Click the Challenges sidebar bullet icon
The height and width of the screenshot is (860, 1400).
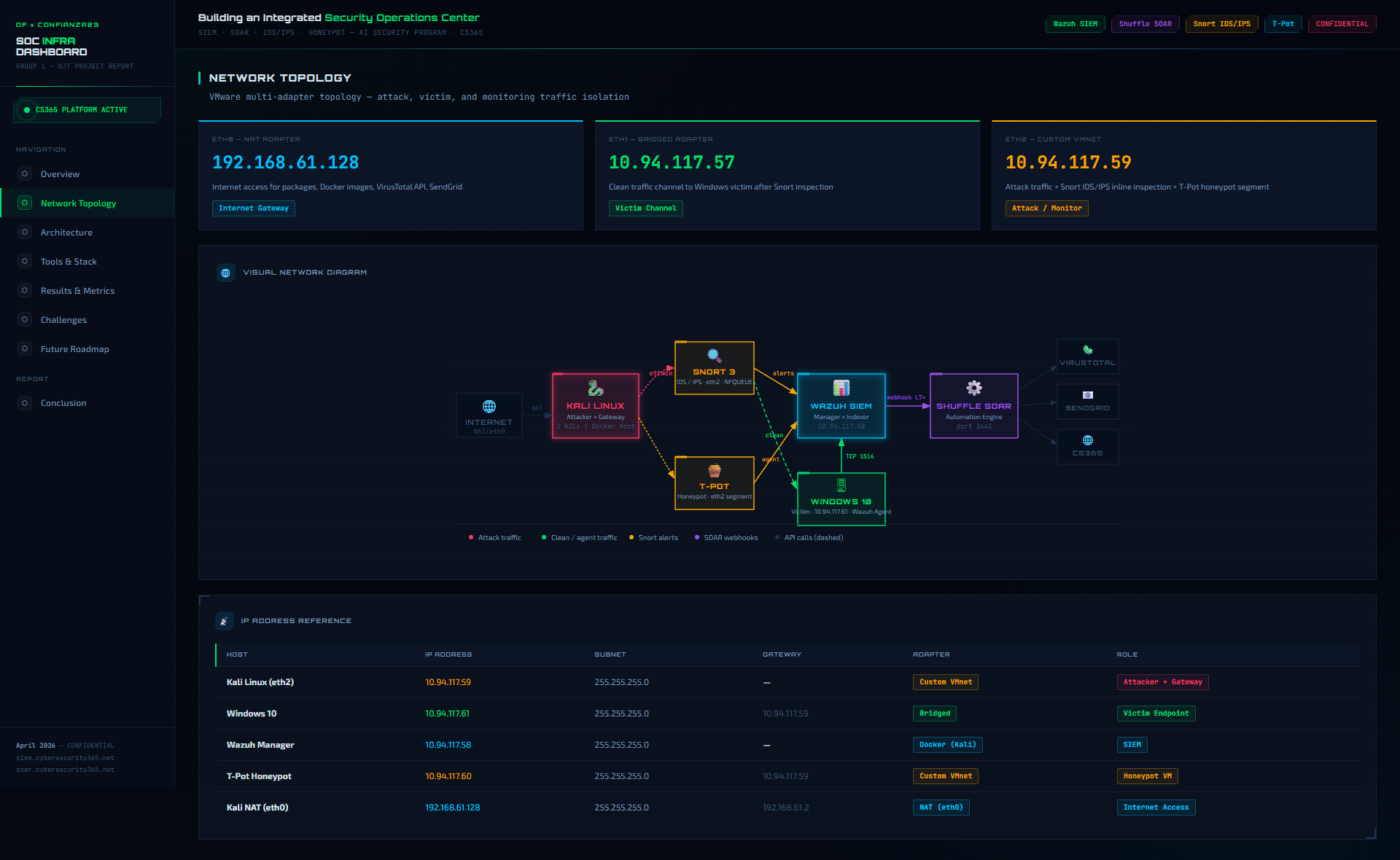[x=25, y=319]
